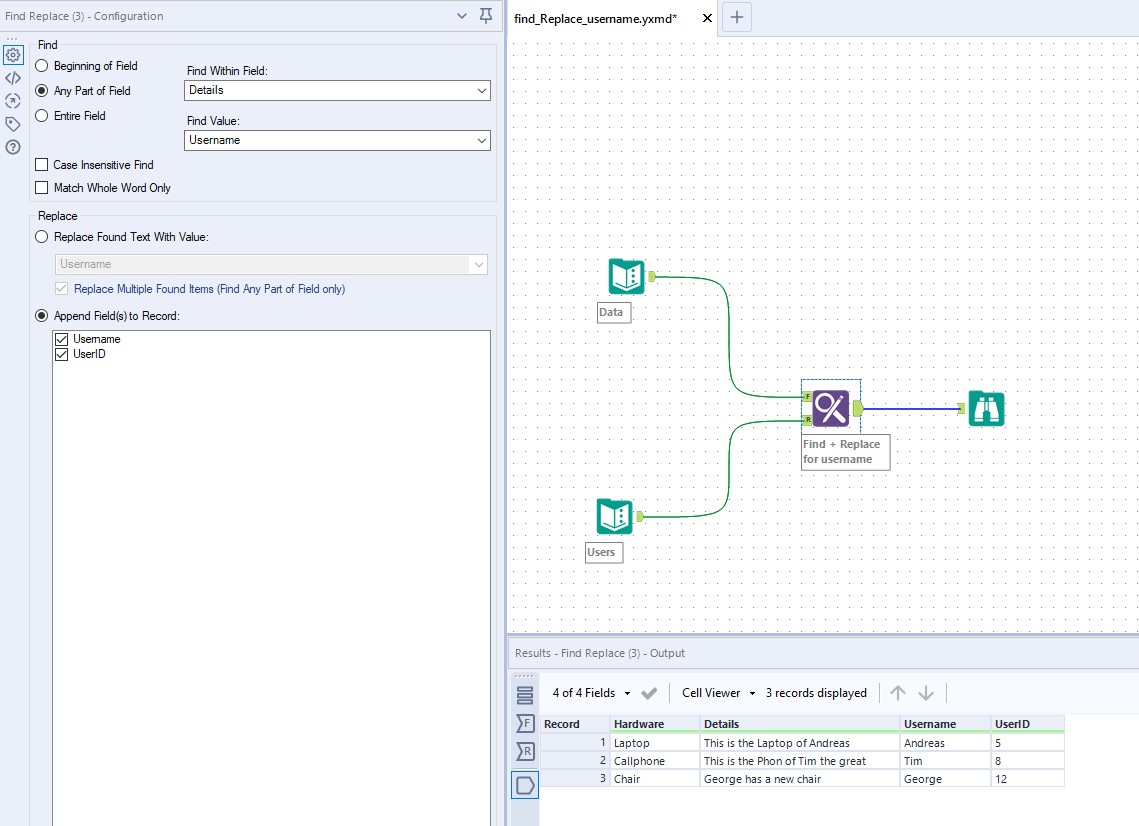Image resolution: width=1139 pixels, height=826 pixels.
Task: Select the XML view icon in left sidebar
Action: (x=13, y=78)
